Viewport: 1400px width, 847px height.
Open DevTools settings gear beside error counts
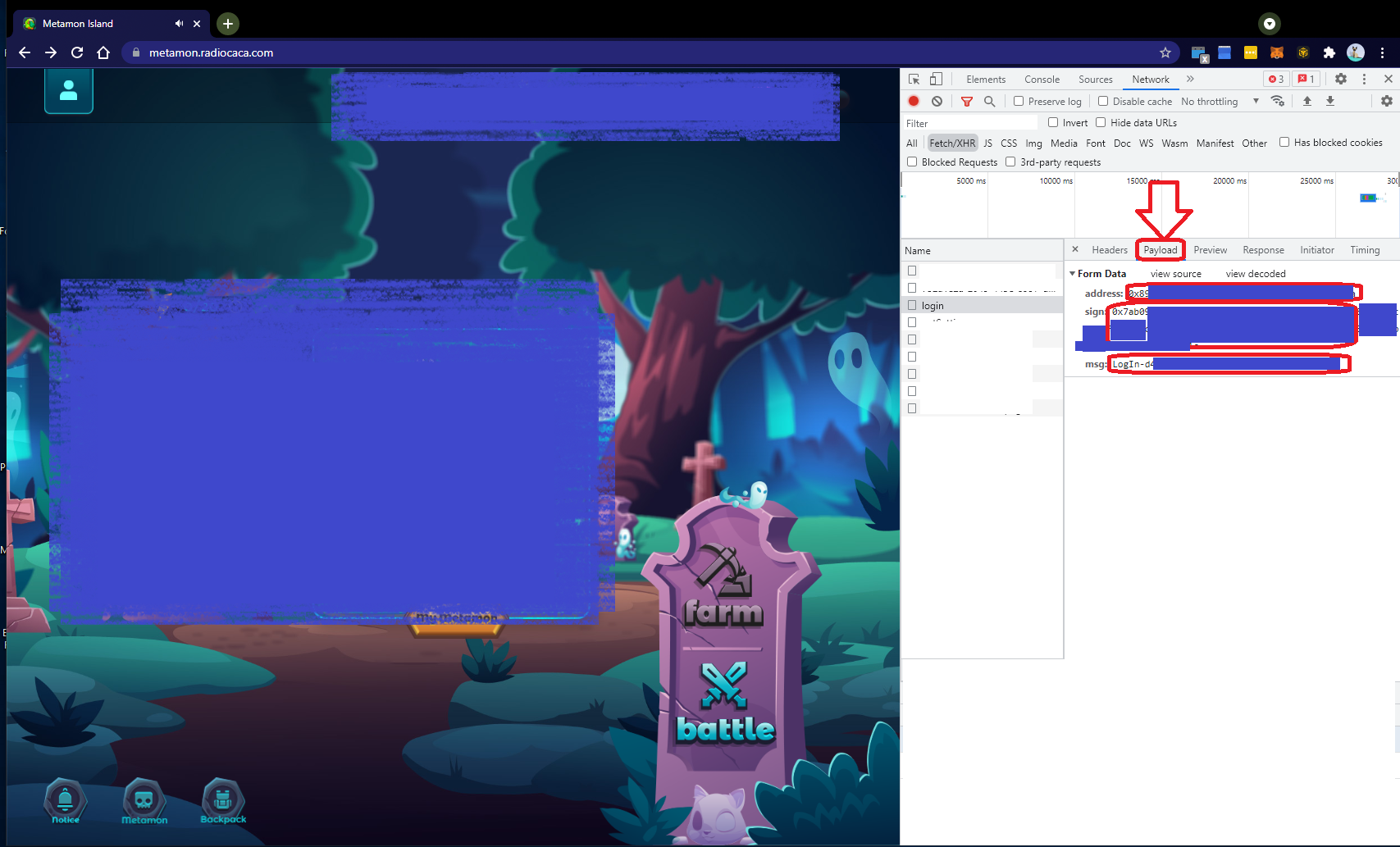coord(1341,80)
